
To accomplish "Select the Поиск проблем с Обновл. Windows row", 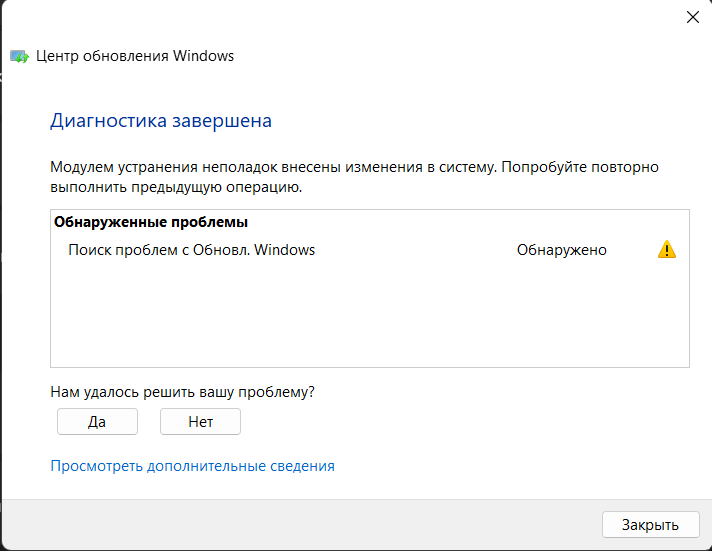I will (370, 250).
